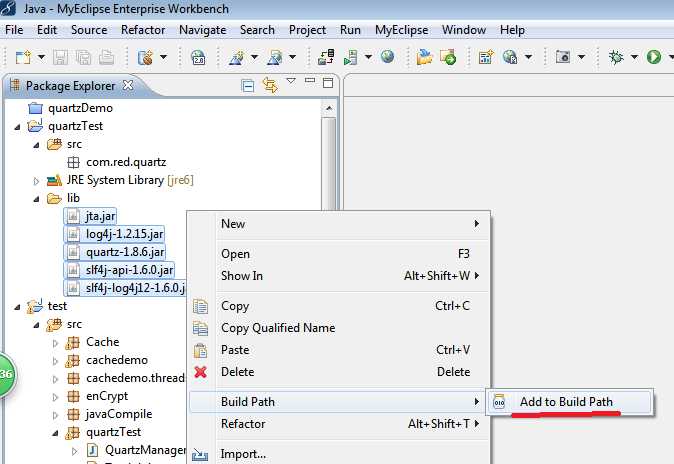Image resolution: width=674 pixels, height=464 pixels.
Task: Click the green Run toolbar icon
Action: coord(654,57)
